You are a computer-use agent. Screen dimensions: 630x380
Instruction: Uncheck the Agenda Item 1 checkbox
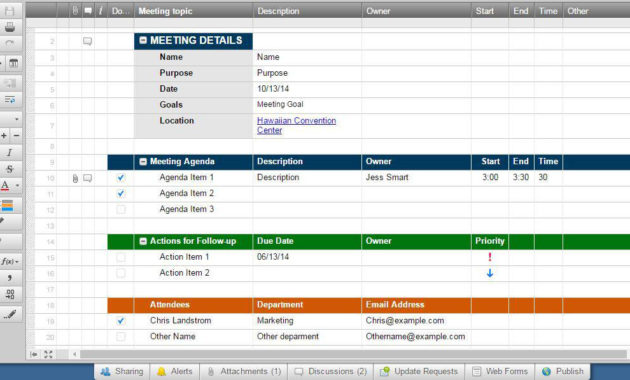tap(121, 178)
